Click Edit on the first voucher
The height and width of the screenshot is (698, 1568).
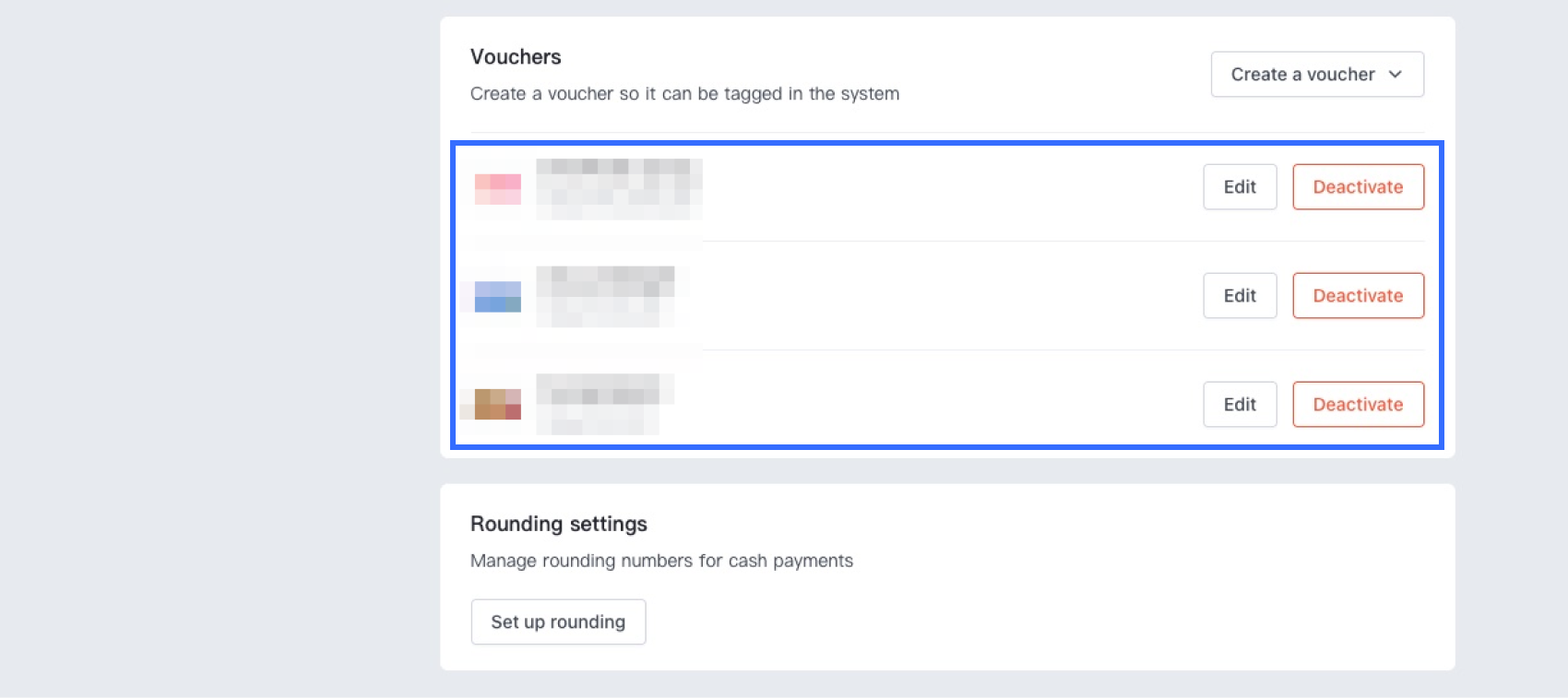point(1239,186)
